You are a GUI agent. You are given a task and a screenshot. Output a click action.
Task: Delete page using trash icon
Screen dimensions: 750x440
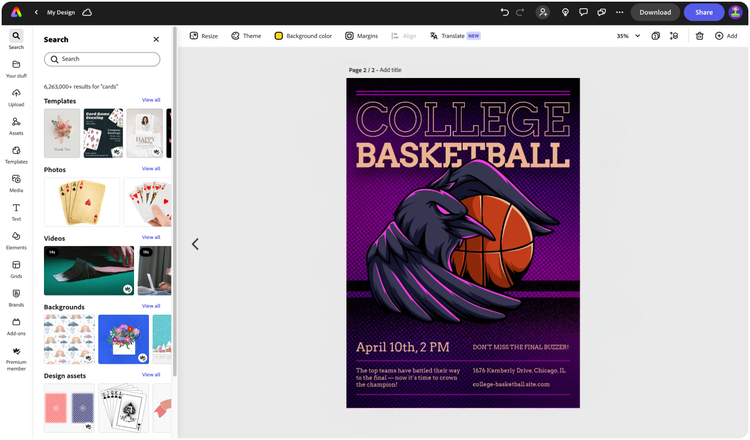(x=699, y=36)
